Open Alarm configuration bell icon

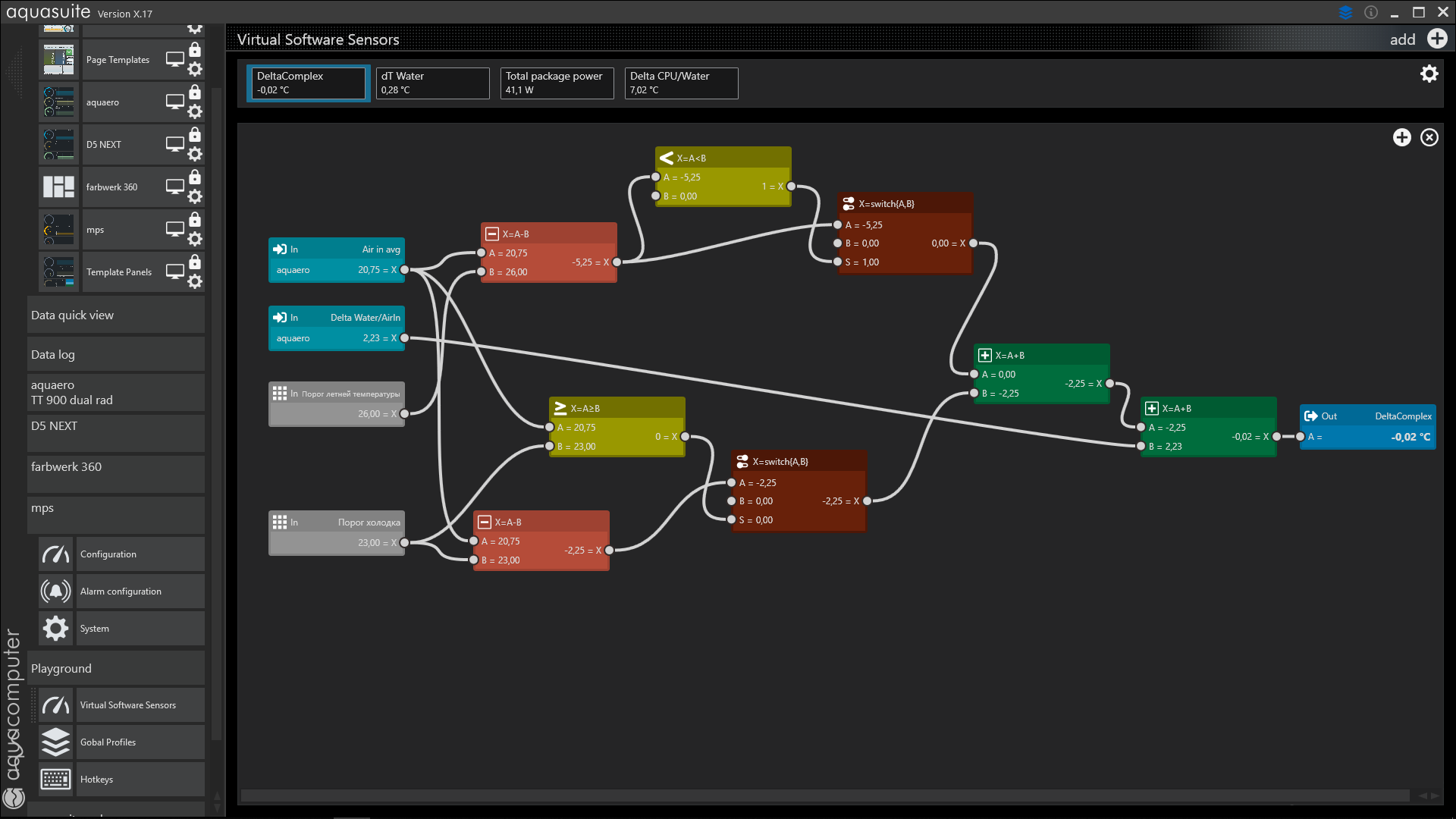click(55, 591)
